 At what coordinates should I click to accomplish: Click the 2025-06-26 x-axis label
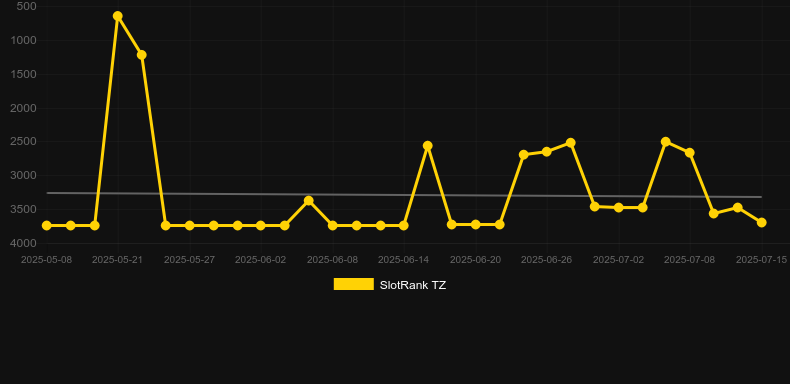pyautogui.click(x=547, y=260)
